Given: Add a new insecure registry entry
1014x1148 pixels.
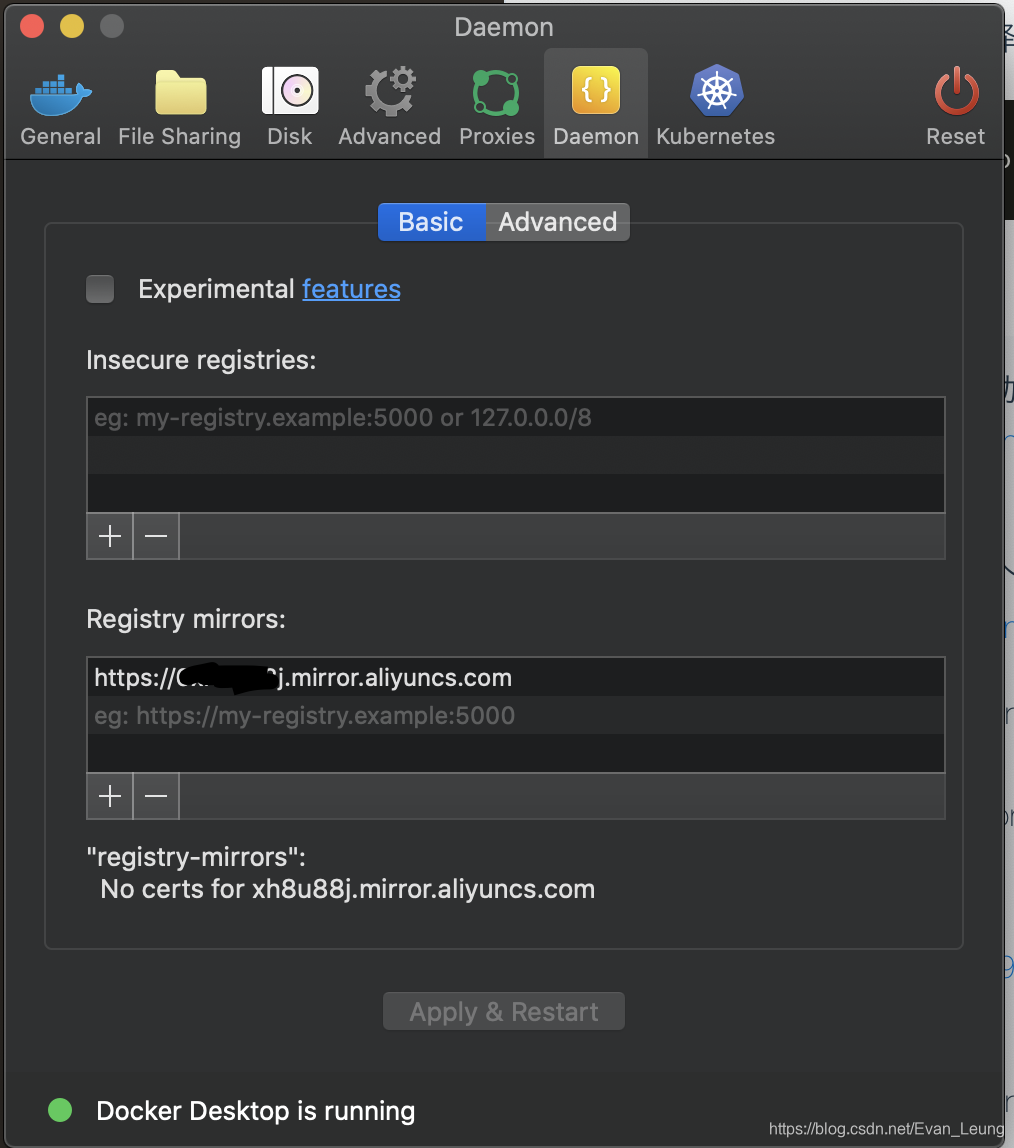Looking at the screenshot, I should 109,536.
